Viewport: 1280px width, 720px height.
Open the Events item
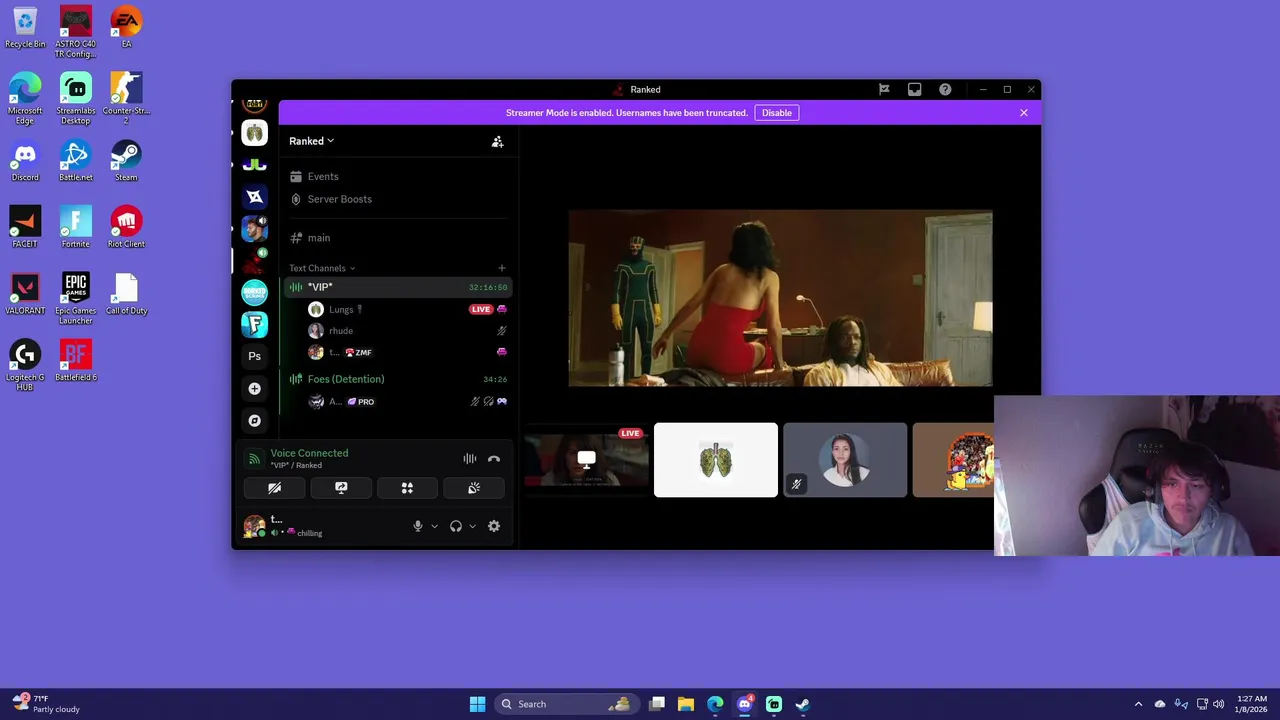[x=398, y=176]
